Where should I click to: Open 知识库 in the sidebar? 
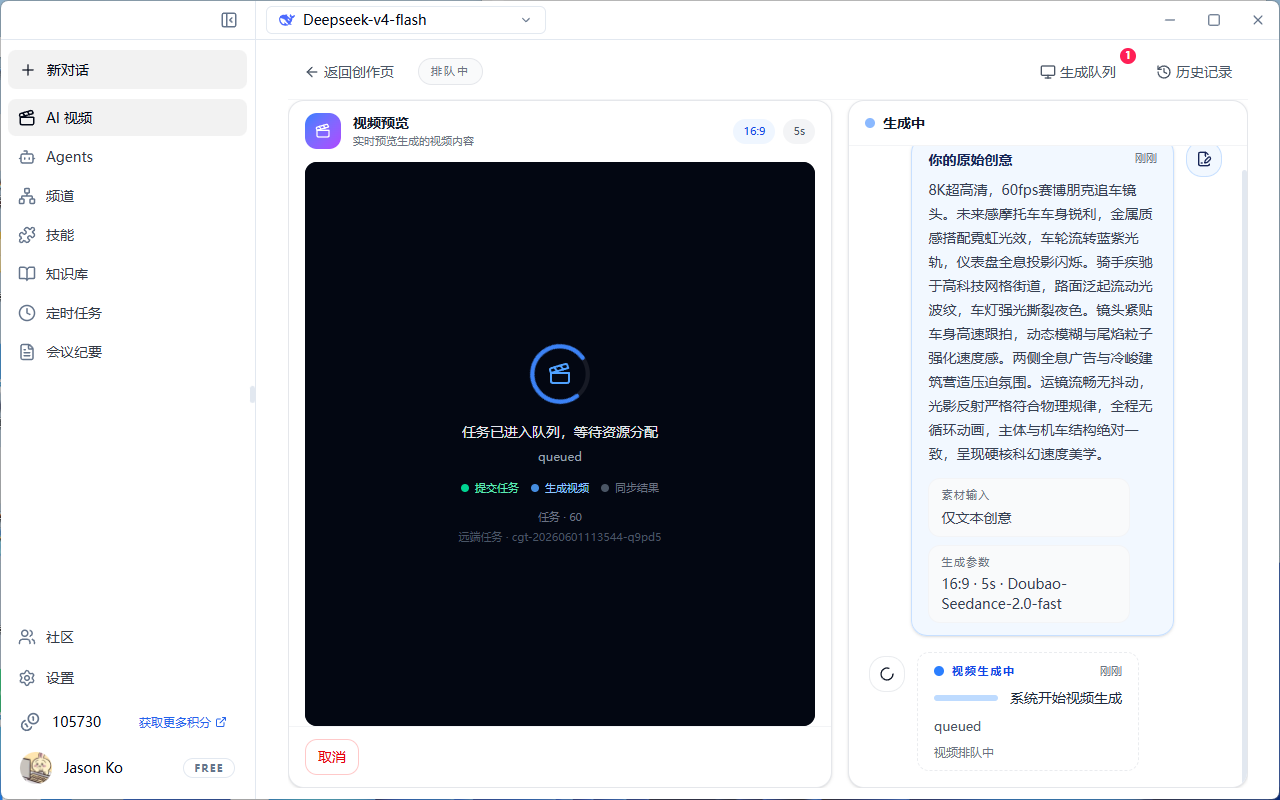click(x=127, y=274)
